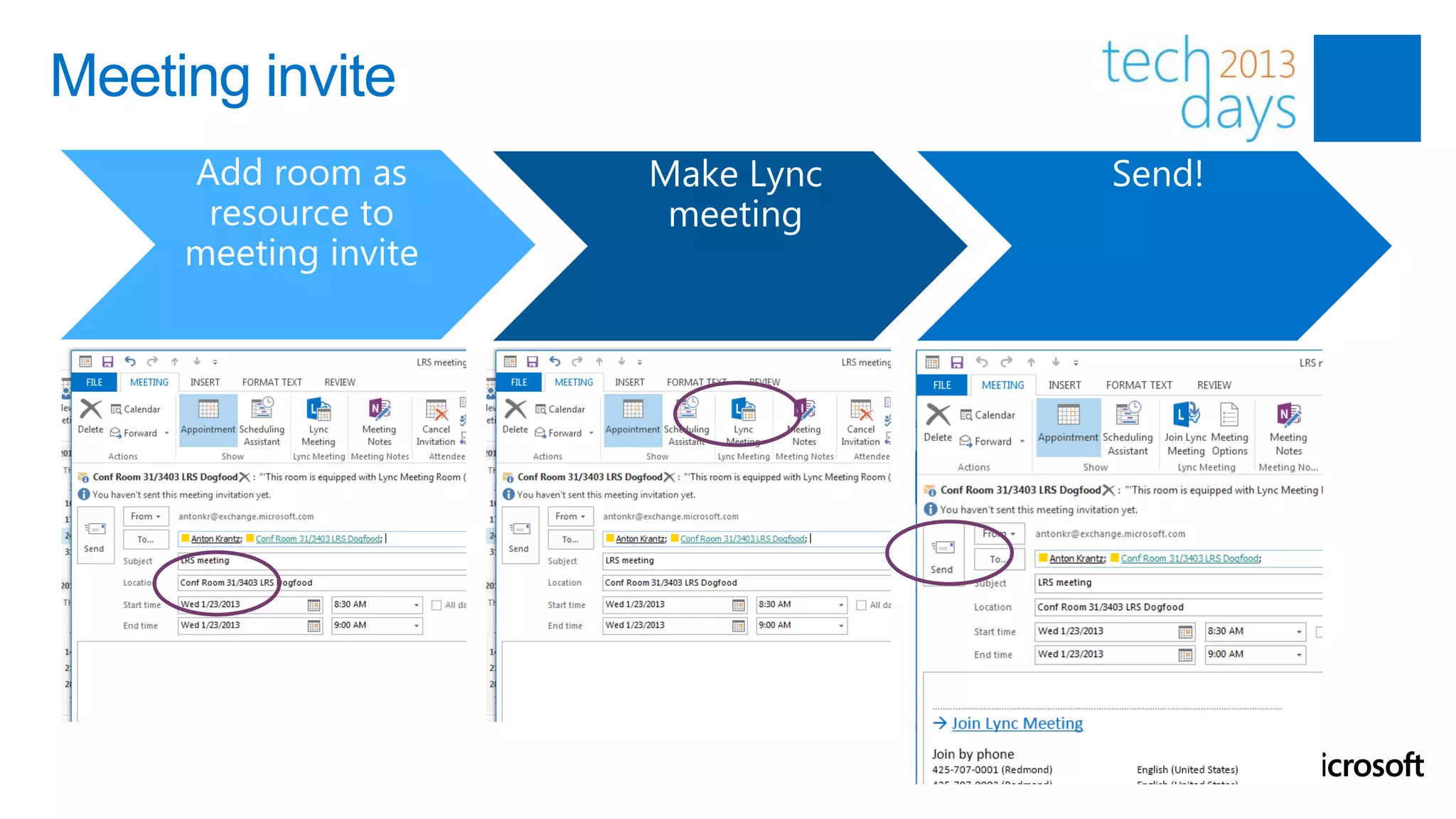The height and width of the screenshot is (819, 1456).
Task: Open start date picker, Make Lync meeting screenshot
Action: [x=739, y=605]
